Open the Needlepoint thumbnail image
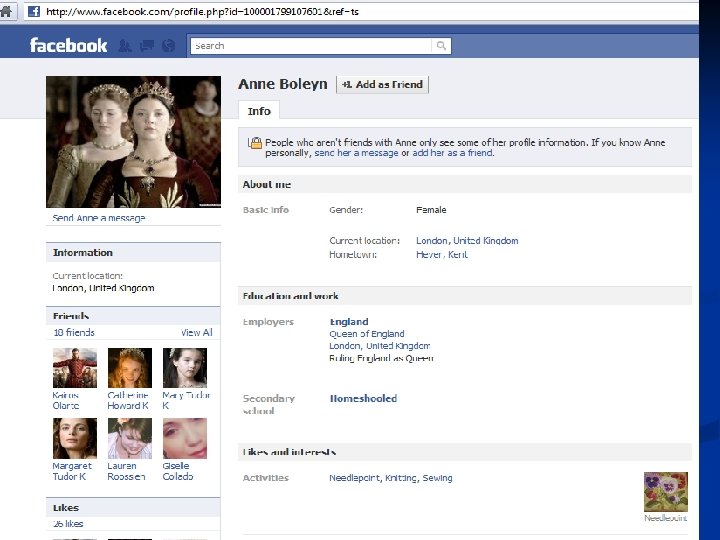 (x=665, y=492)
